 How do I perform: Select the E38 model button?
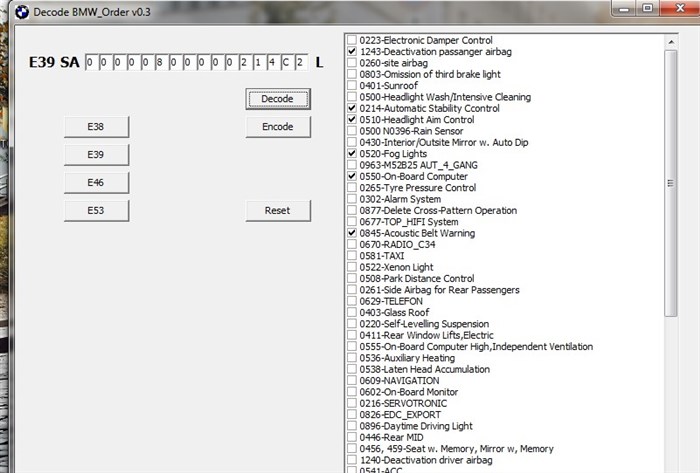(96, 127)
